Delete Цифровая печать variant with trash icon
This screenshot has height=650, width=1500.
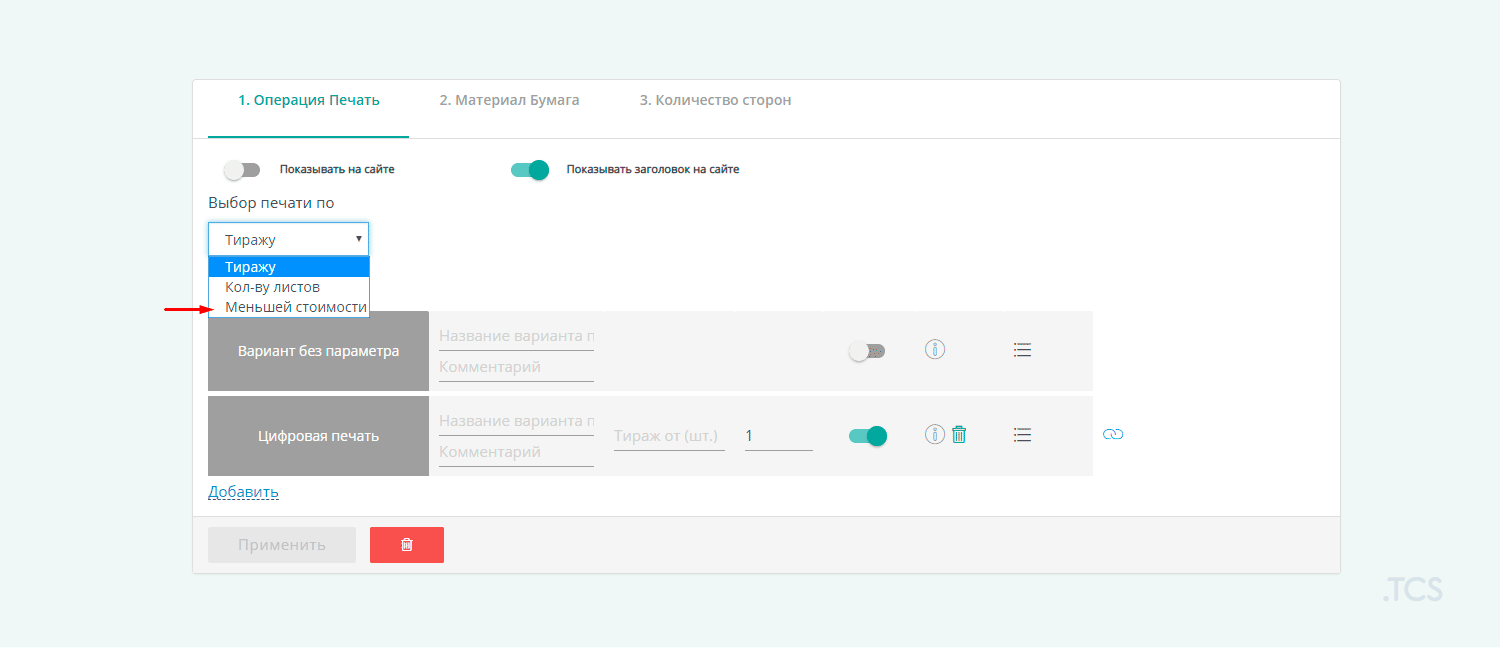click(959, 434)
